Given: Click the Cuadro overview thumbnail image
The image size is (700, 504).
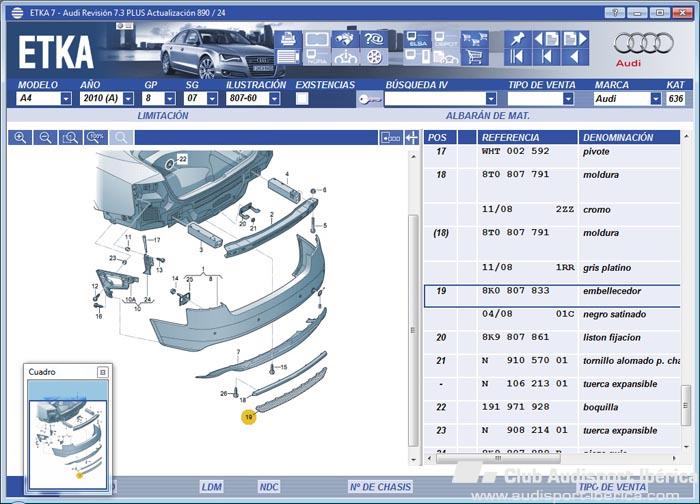Looking at the screenshot, I should pyautogui.click(x=67, y=436).
